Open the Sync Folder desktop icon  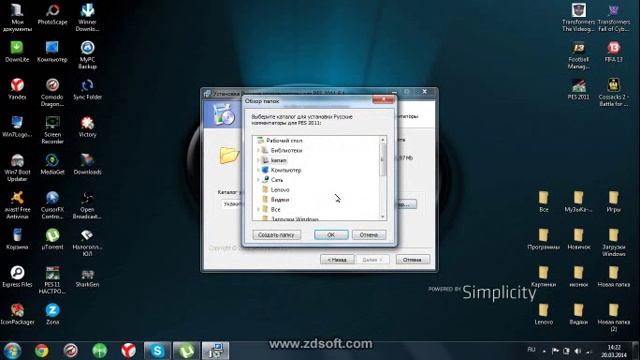(x=87, y=89)
